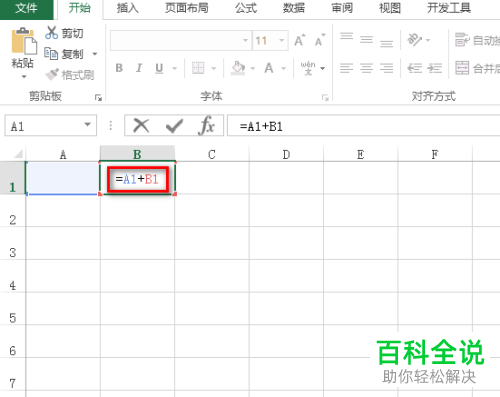
Task: Open the 开发工具 Developer tab
Action: tap(449, 8)
